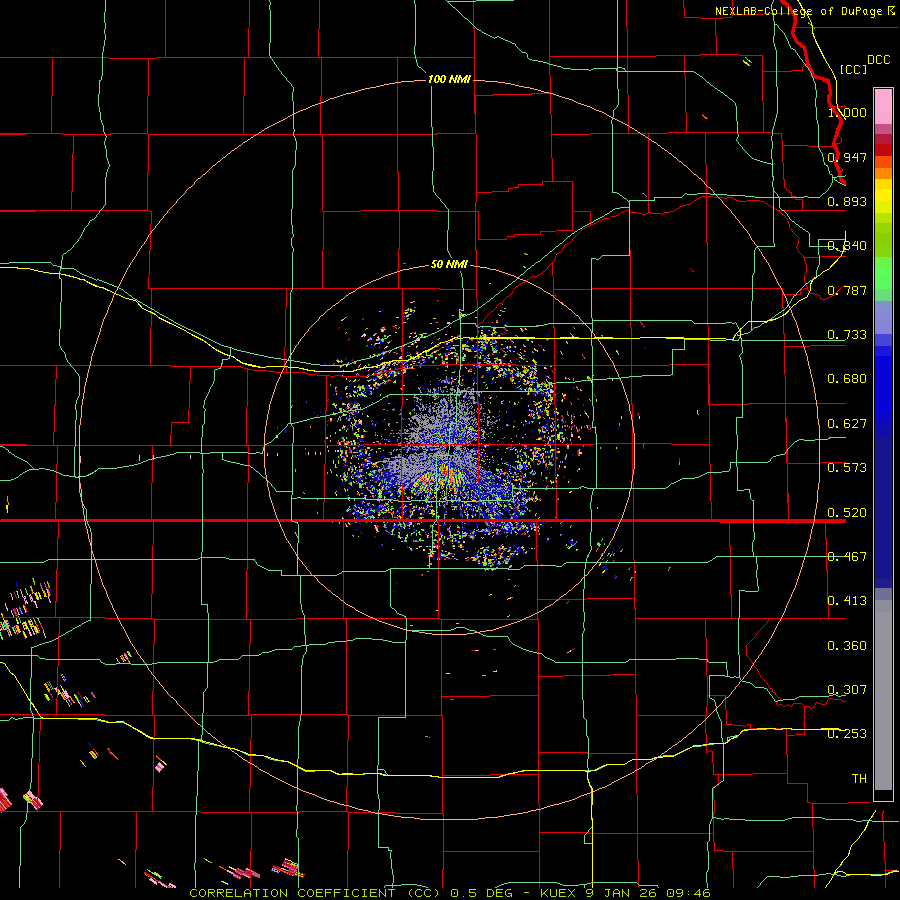Select the 0.360 scale value
The width and height of the screenshot is (900, 900).
click(x=847, y=646)
